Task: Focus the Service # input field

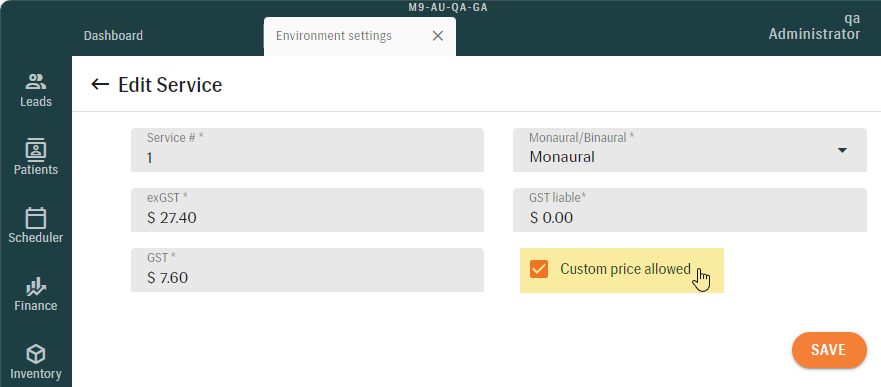Action: (x=307, y=150)
